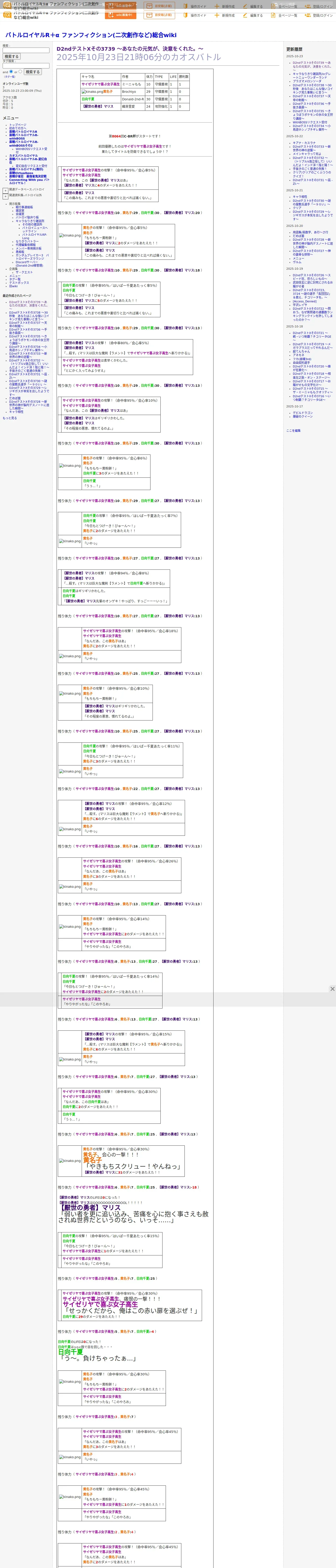Open 変幻自在リクエスト受付 menu link
The height and width of the screenshot is (1568, 336).
click(31, 166)
